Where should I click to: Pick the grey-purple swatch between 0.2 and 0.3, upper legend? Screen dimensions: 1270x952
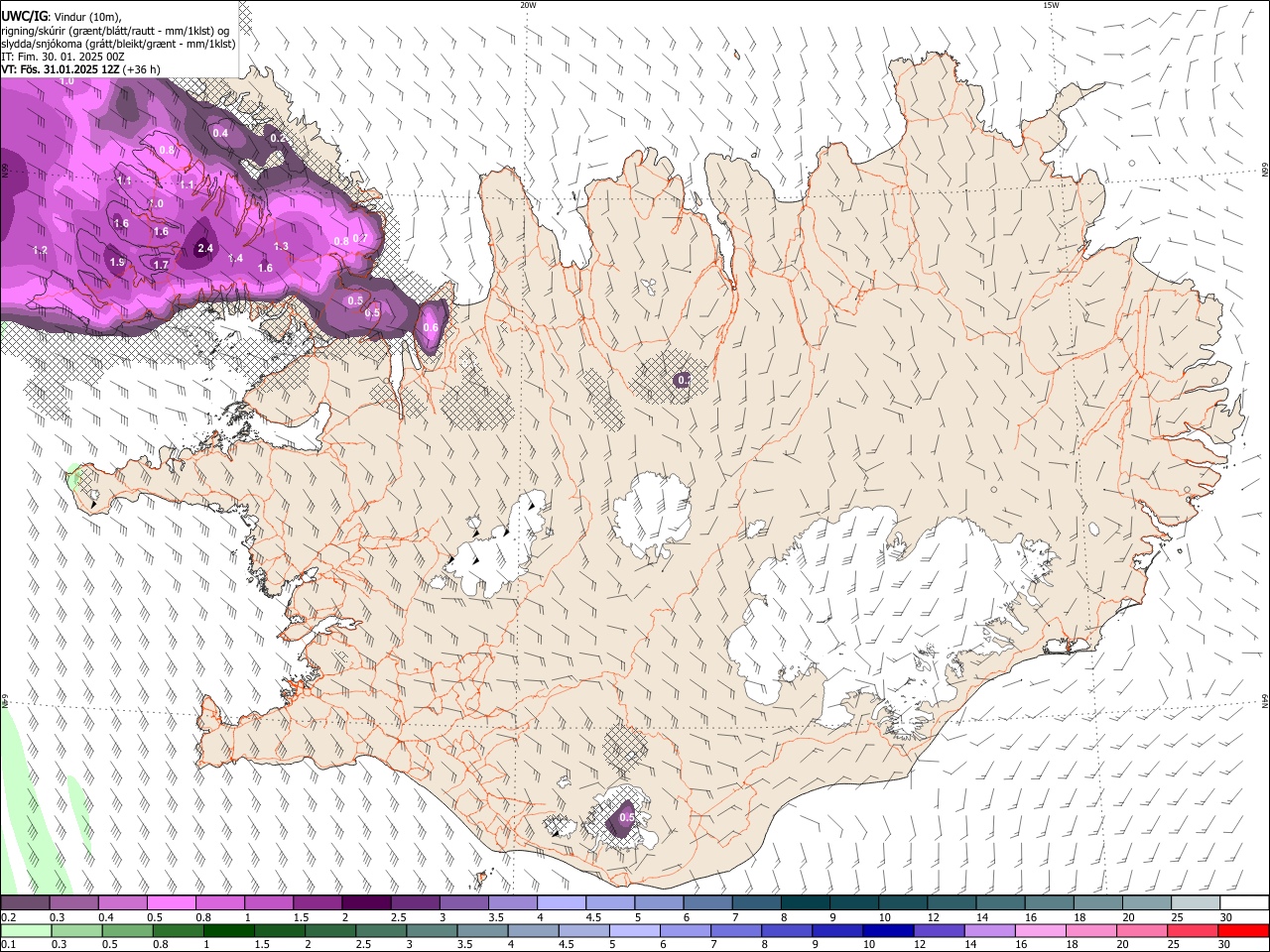click(25, 902)
